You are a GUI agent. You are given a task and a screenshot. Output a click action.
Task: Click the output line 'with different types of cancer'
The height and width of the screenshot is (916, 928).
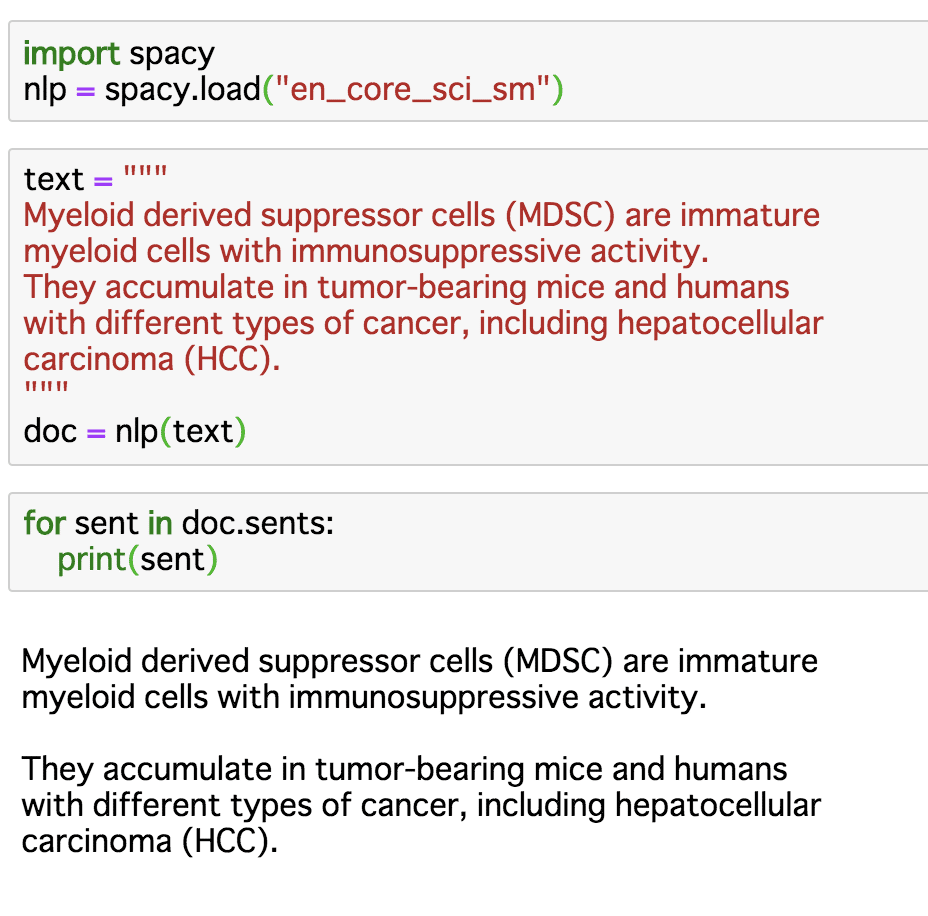[x=421, y=805]
